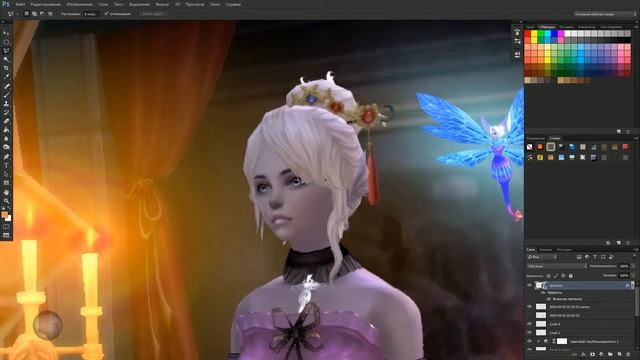
Task: Filter layers by type layers icon
Action: pyautogui.click(x=595, y=257)
